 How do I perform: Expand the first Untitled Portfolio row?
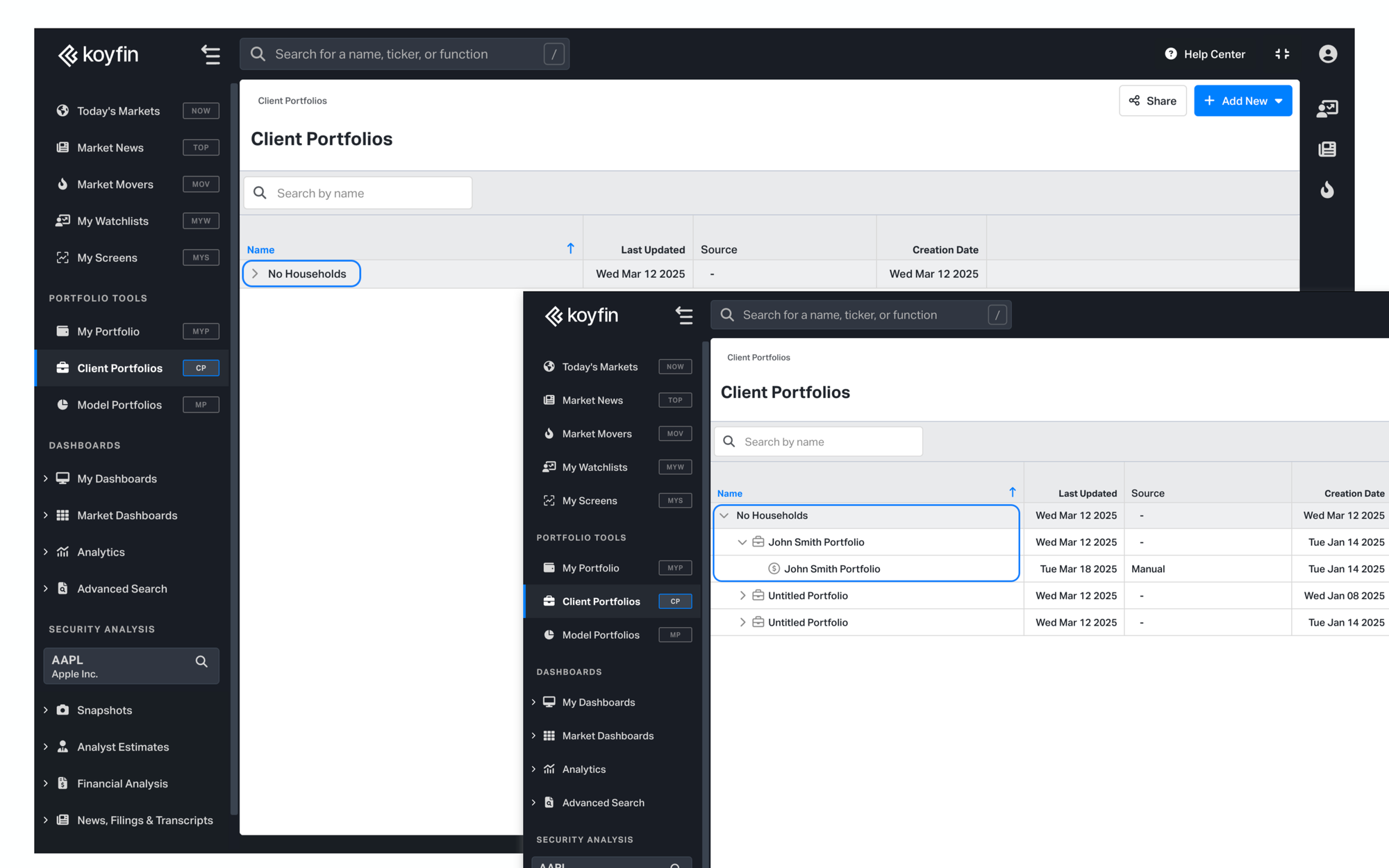[x=742, y=596]
